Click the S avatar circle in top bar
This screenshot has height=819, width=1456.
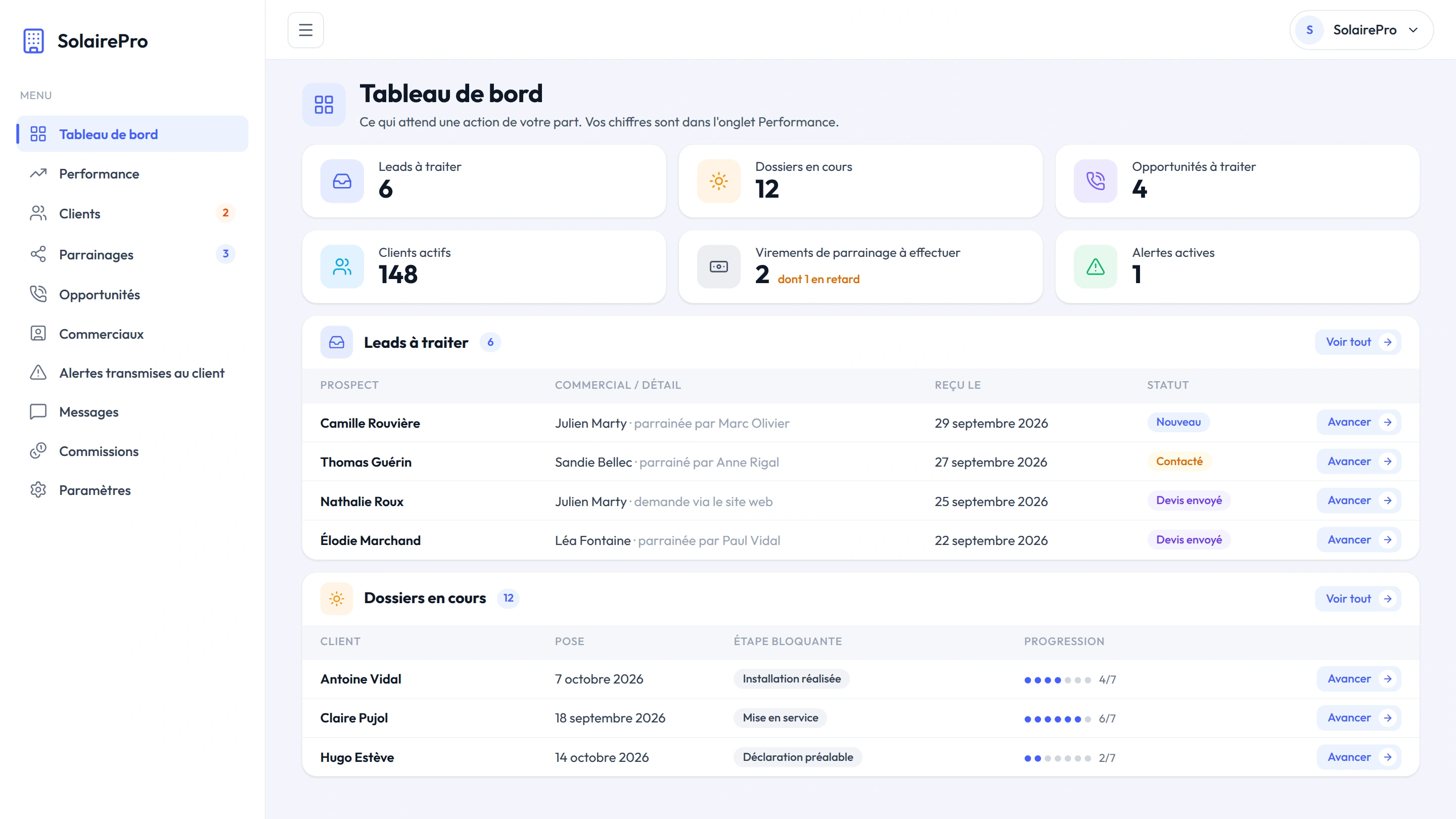tap(1309, 30)
